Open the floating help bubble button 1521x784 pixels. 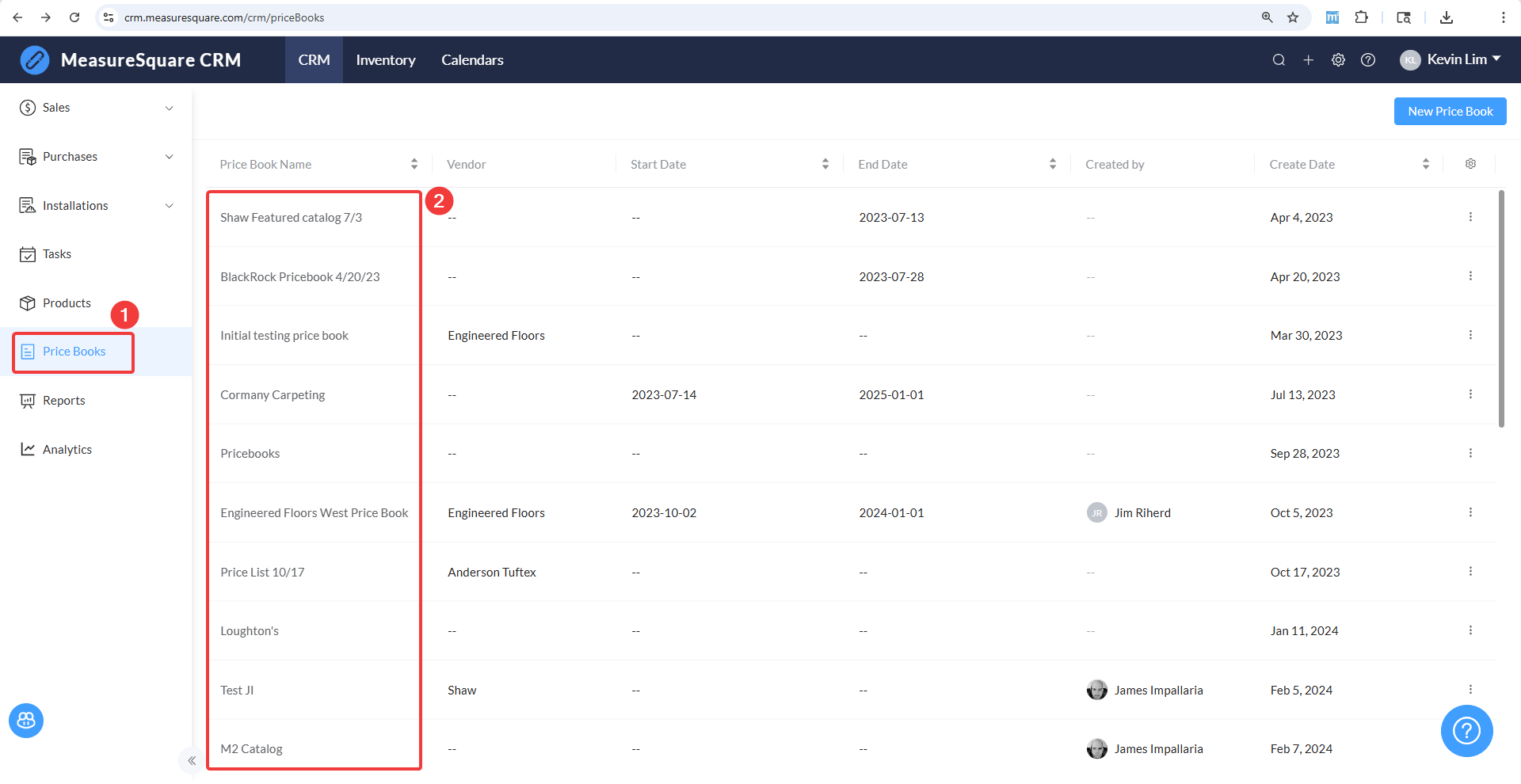point(1466,731)
